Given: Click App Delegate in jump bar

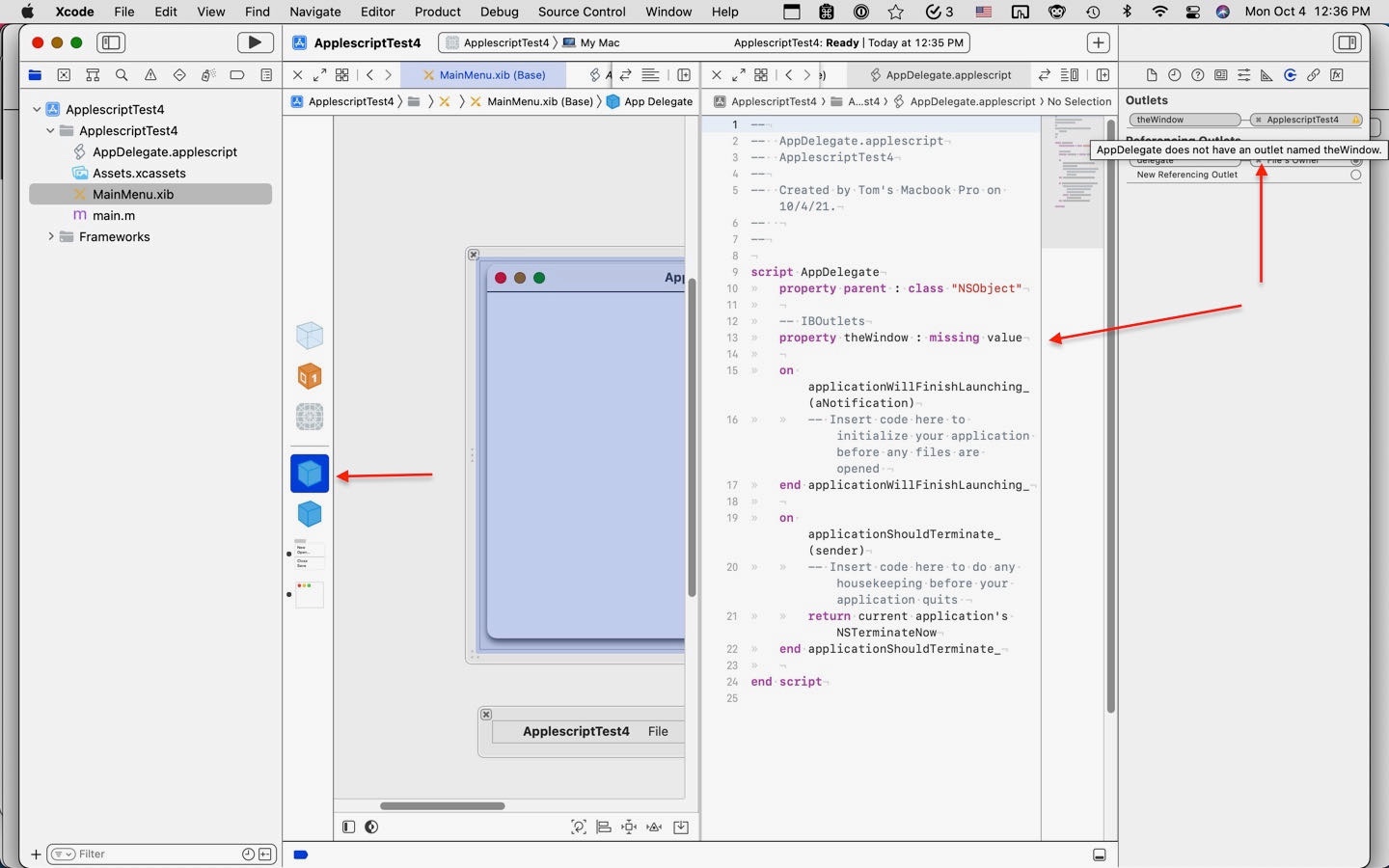Looking at the screenshot, I should point(649,101).
